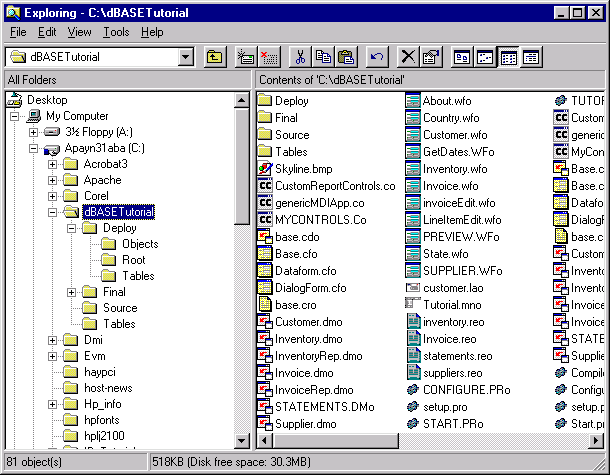Expand the Corel folder node

(x=53, y=196)
